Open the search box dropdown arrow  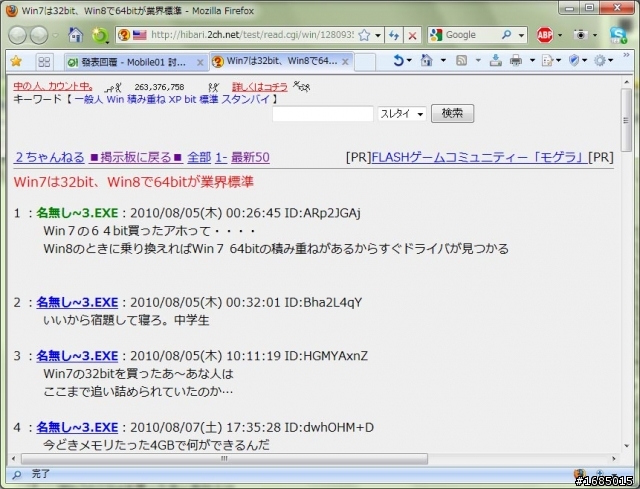(521, 36)
